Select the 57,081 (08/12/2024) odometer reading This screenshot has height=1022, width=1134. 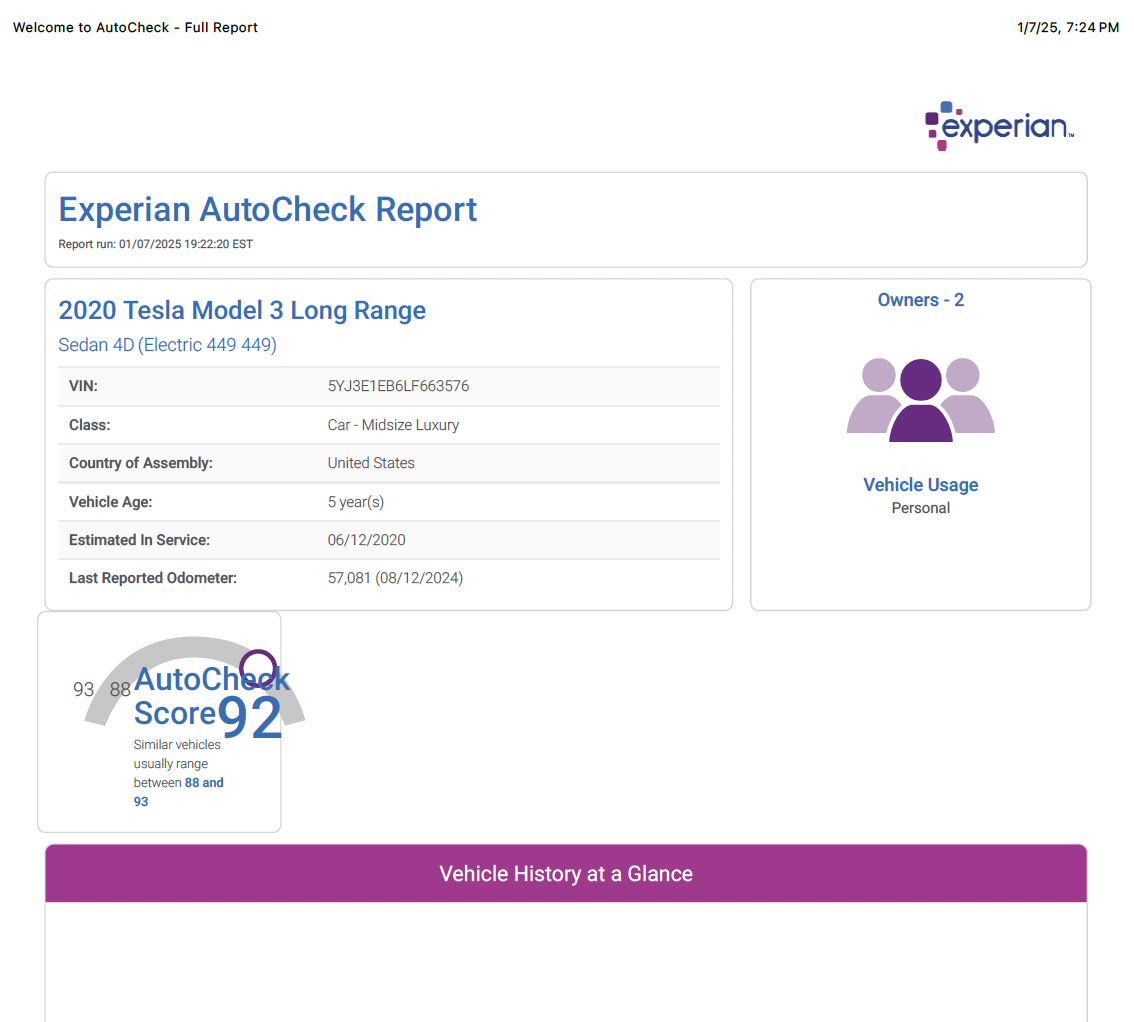point(396,579)
